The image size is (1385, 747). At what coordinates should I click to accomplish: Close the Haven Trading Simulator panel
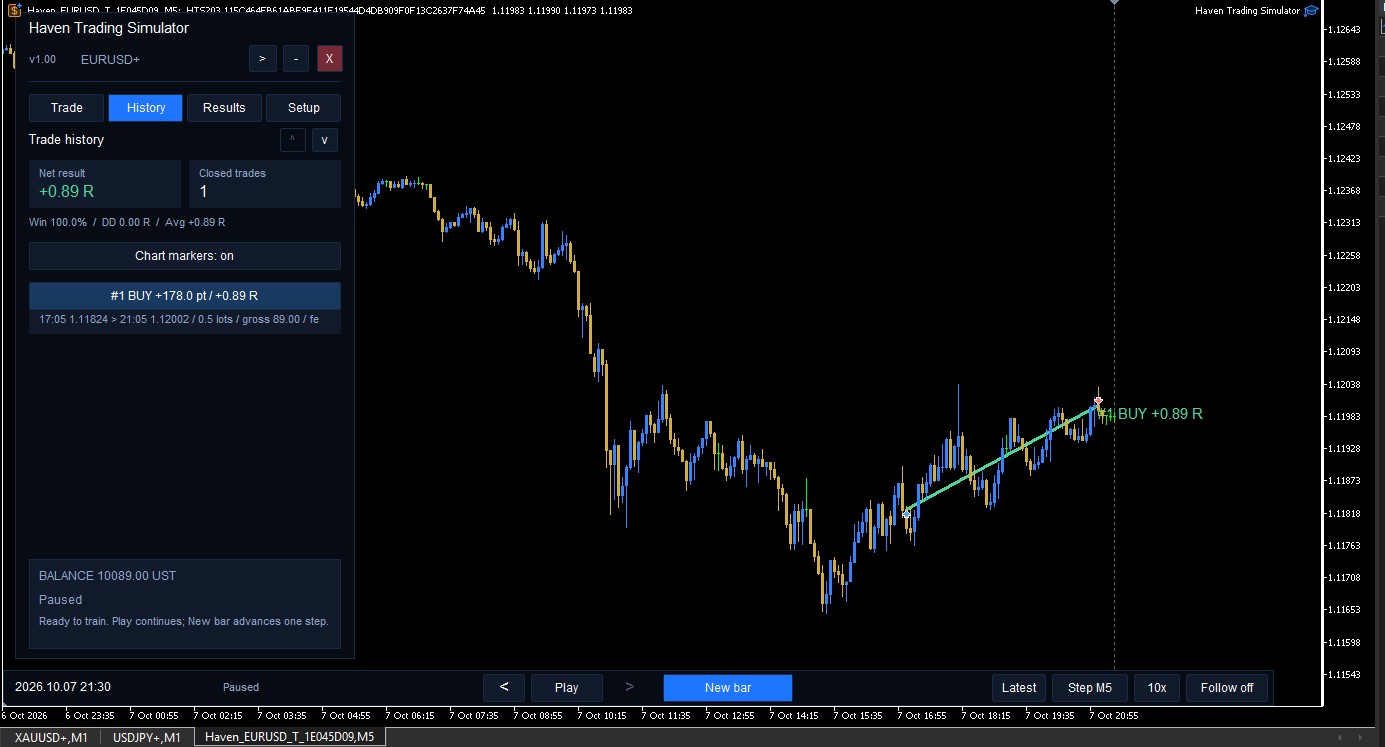(330, 59)
